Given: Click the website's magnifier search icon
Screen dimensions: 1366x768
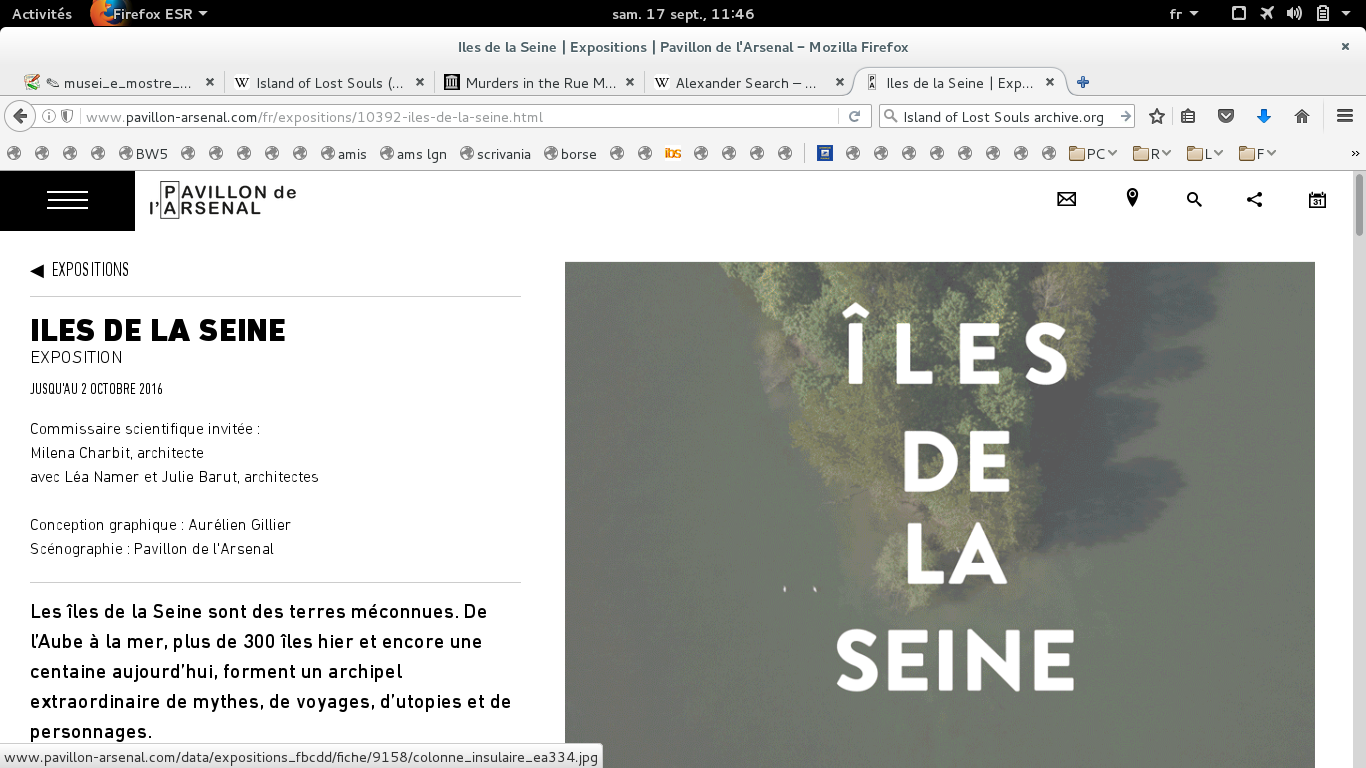Looking at the screenshot, I should [x=1194, y=199].
